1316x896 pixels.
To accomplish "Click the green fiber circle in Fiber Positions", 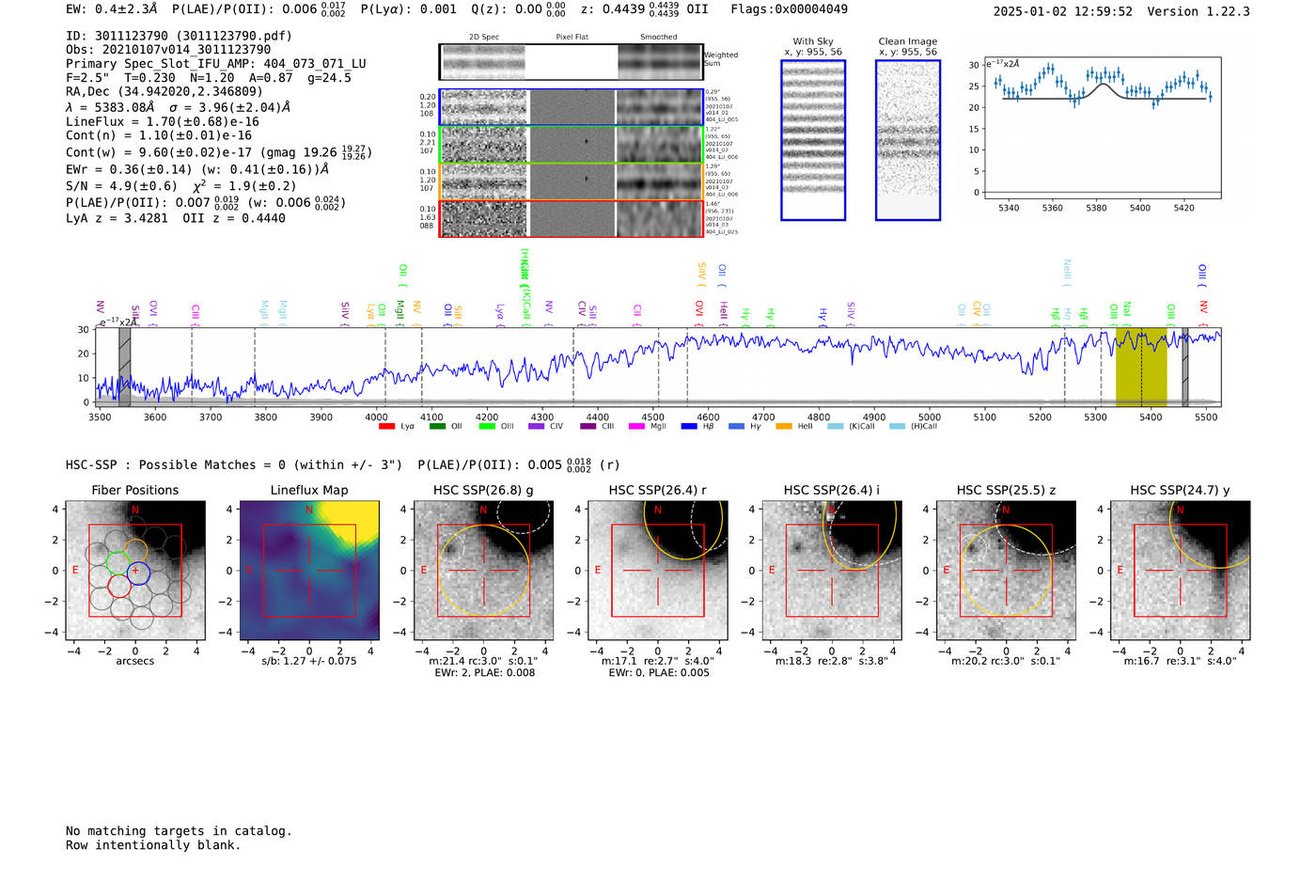I will [118, 562].
